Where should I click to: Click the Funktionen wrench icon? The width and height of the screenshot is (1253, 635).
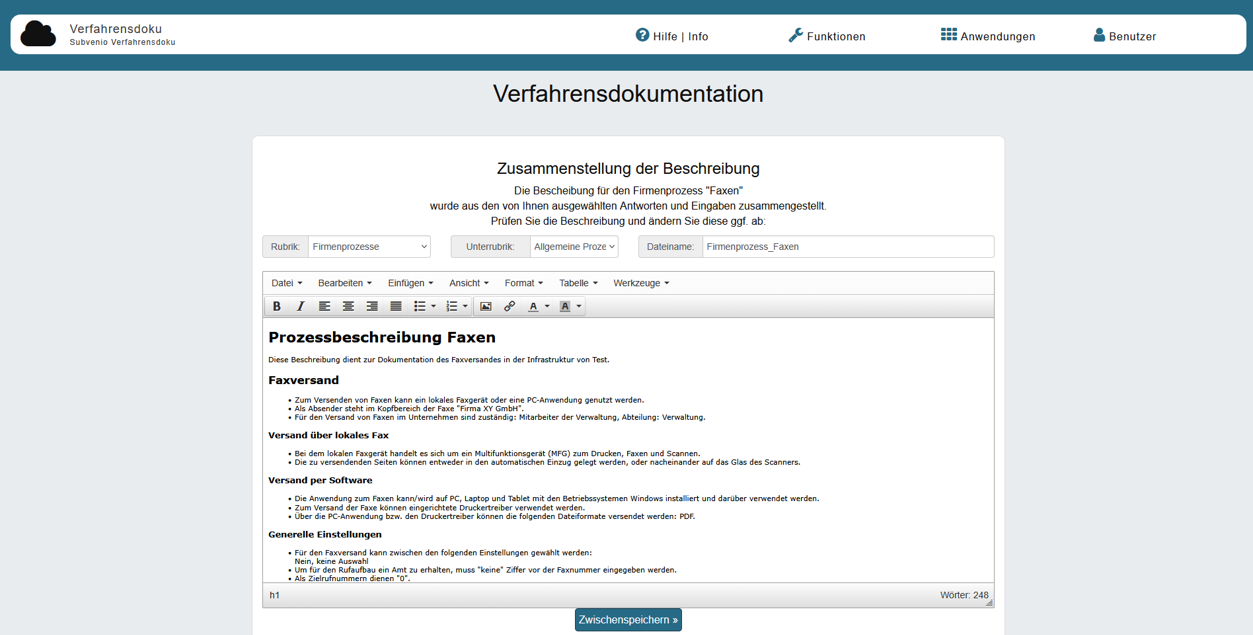[x=796, y=35]
